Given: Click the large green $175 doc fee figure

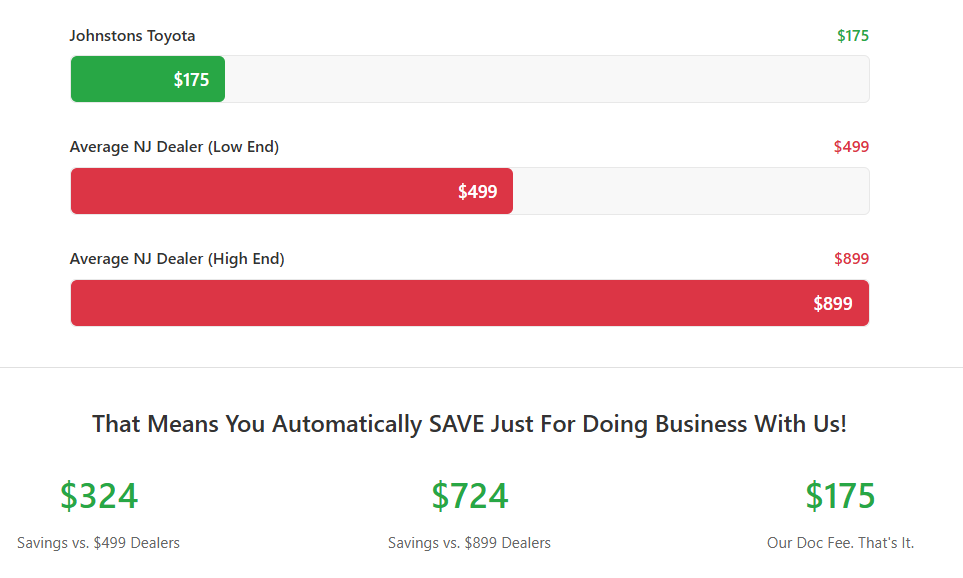Looking at the screenshot, I should coord(840,496).
